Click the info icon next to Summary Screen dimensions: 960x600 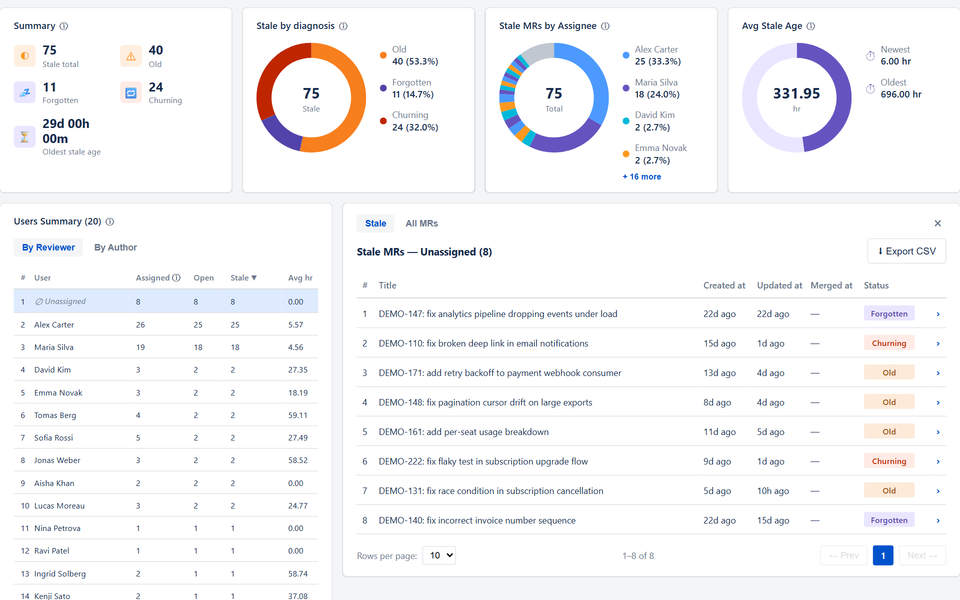[64, 26]
